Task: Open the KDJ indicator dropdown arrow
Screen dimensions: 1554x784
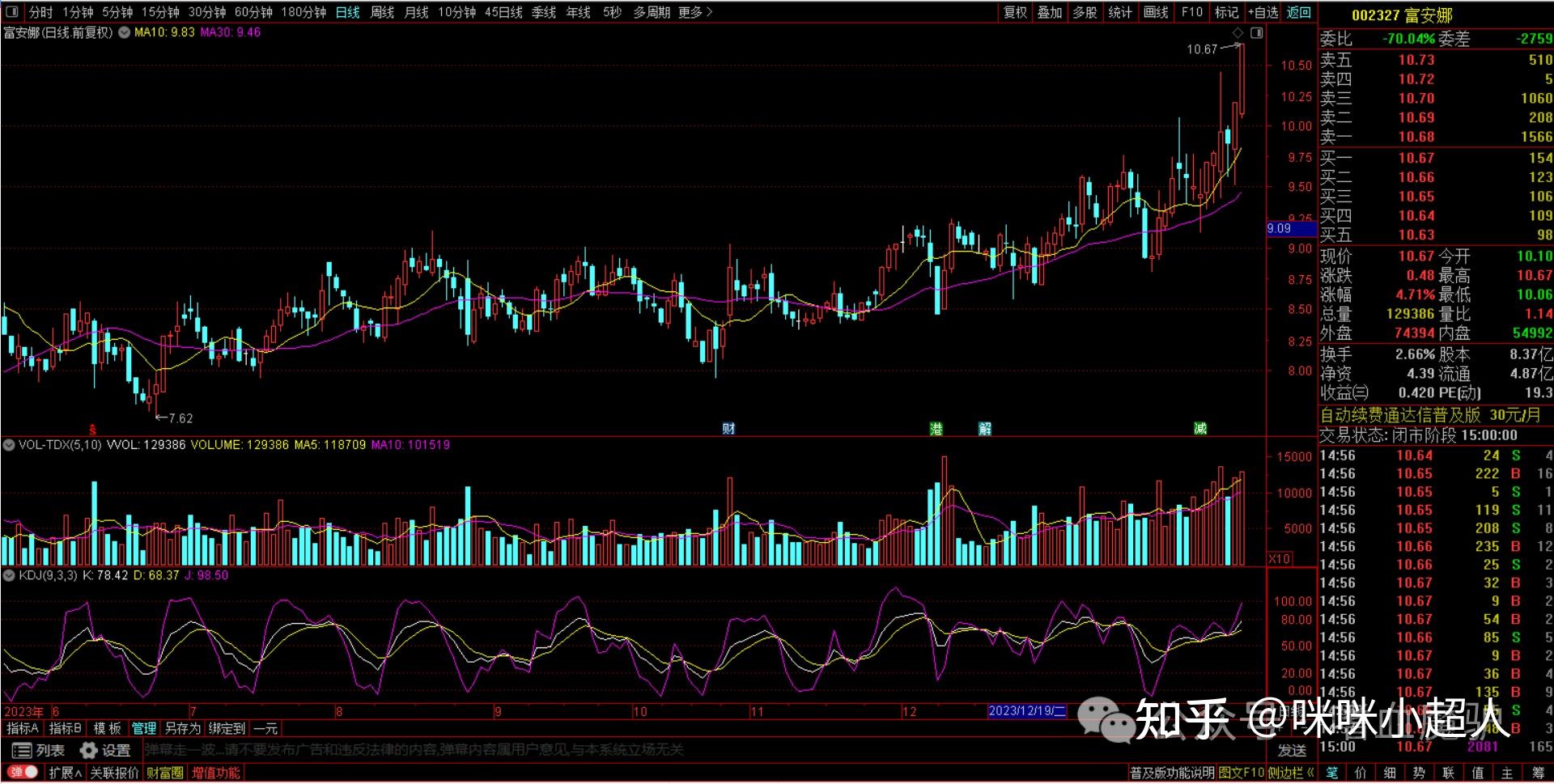Action: coord(9,576)
